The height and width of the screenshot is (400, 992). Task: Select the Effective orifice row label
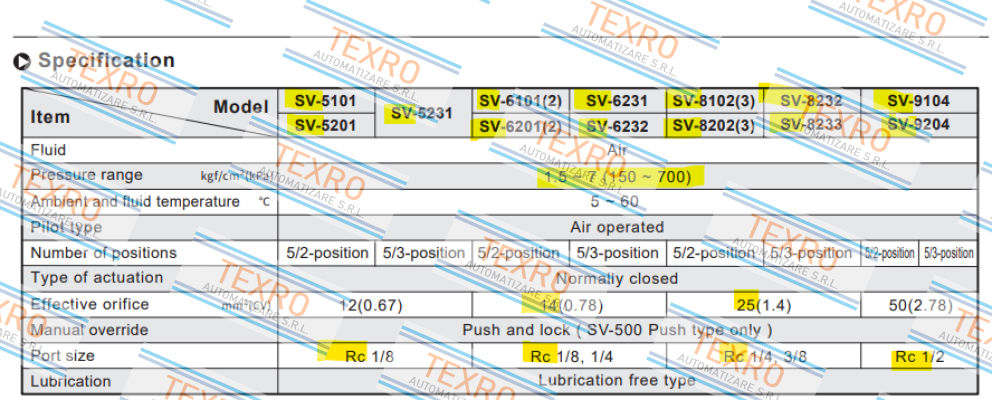coord(90,304)
